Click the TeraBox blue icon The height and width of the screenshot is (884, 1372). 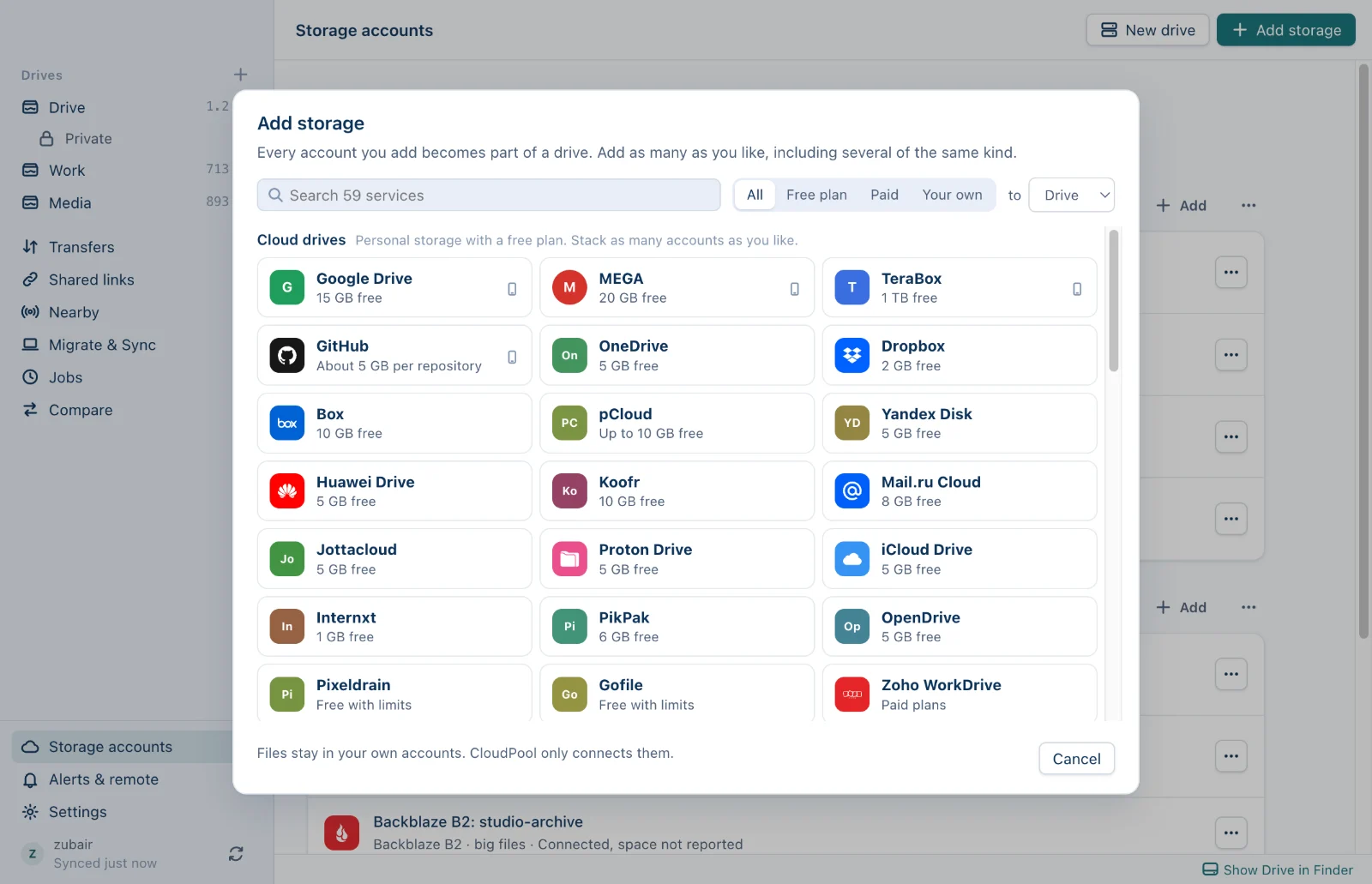851,287
